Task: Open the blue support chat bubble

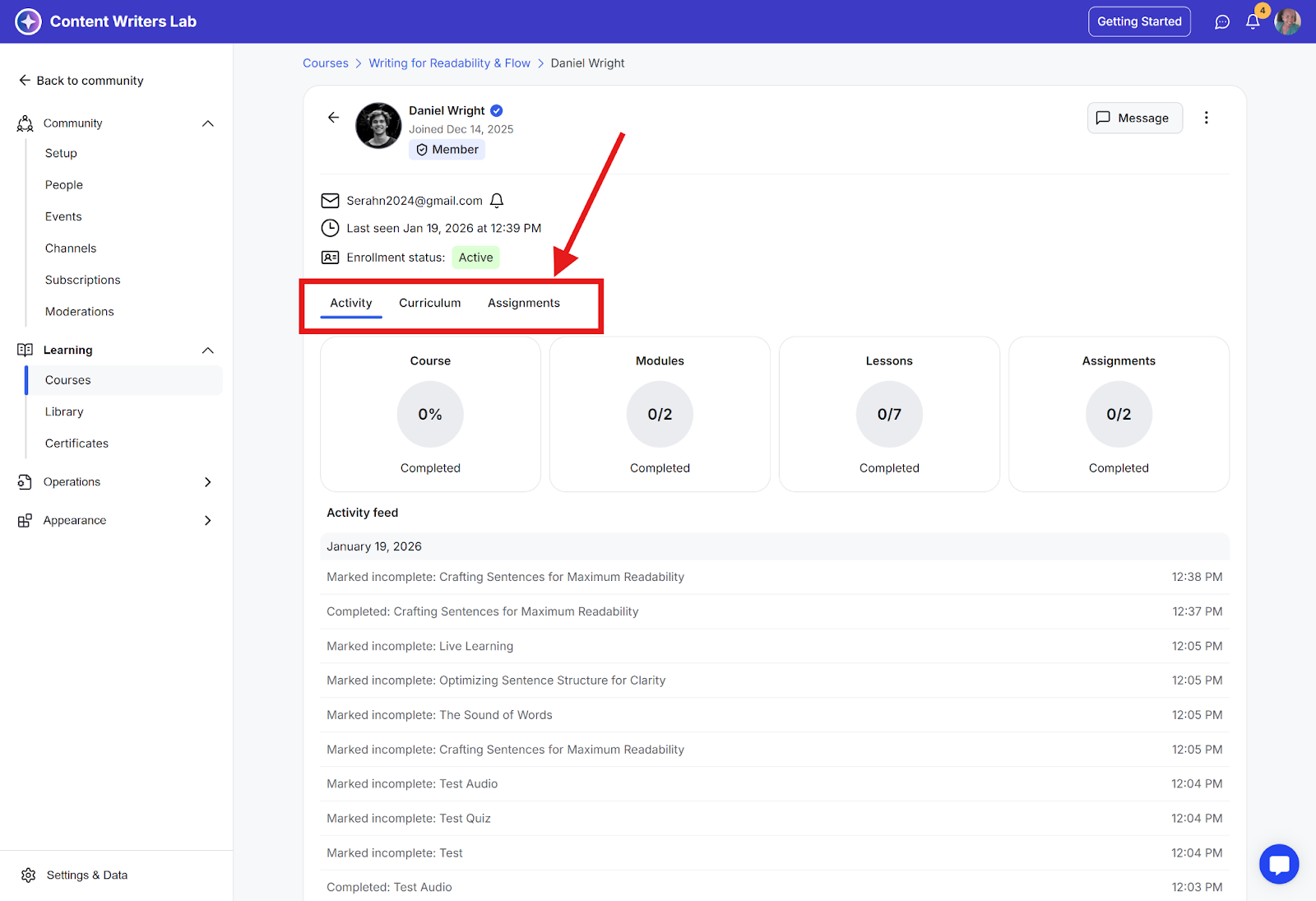Action: tap(1279, 864)
